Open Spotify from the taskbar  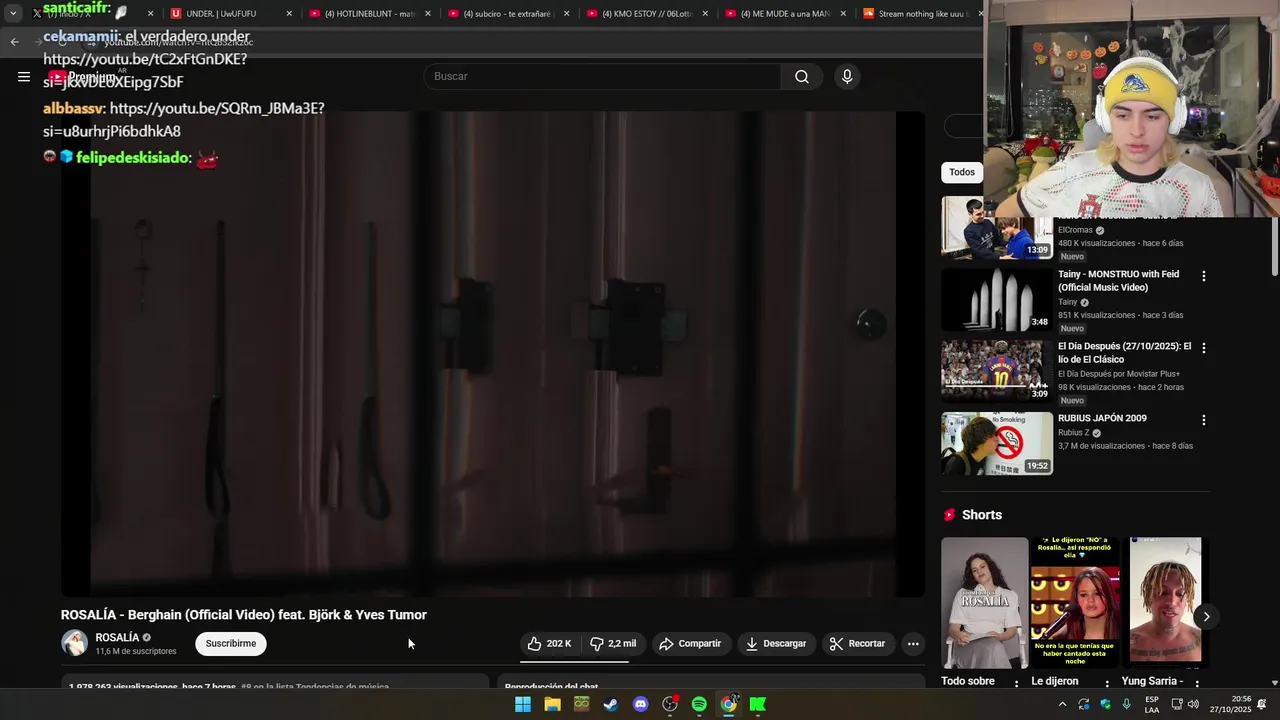click(699, 704)
